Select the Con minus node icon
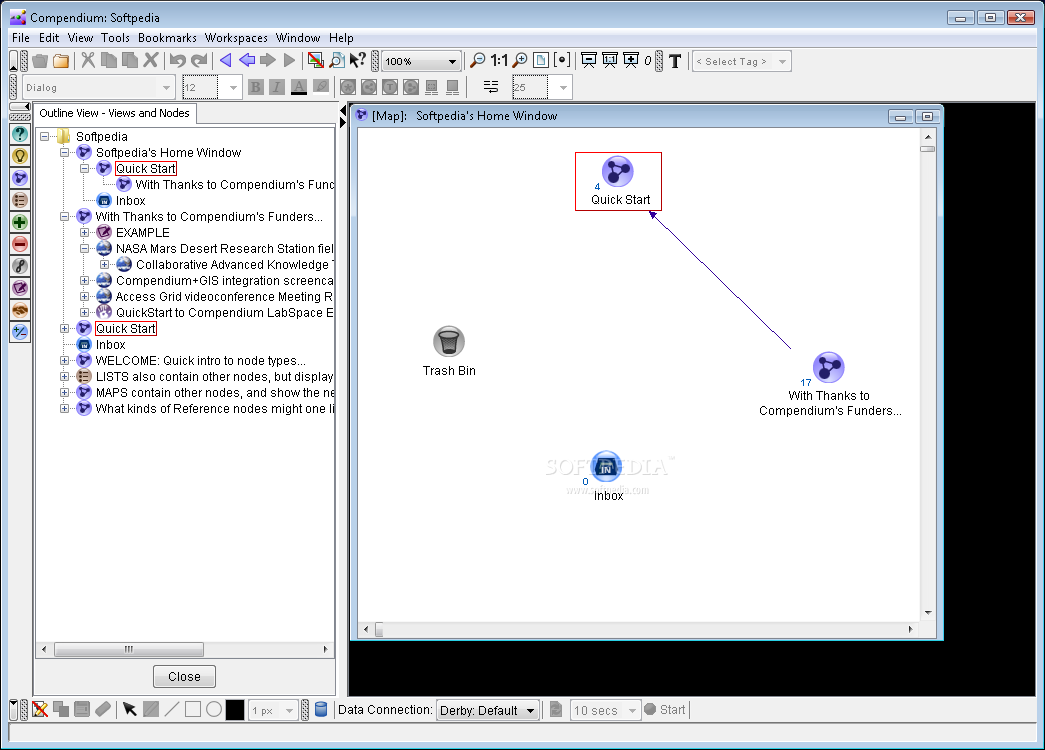The height and width of the screenshot is (750, 1045). pyautogui.click(x=20, y=244)
